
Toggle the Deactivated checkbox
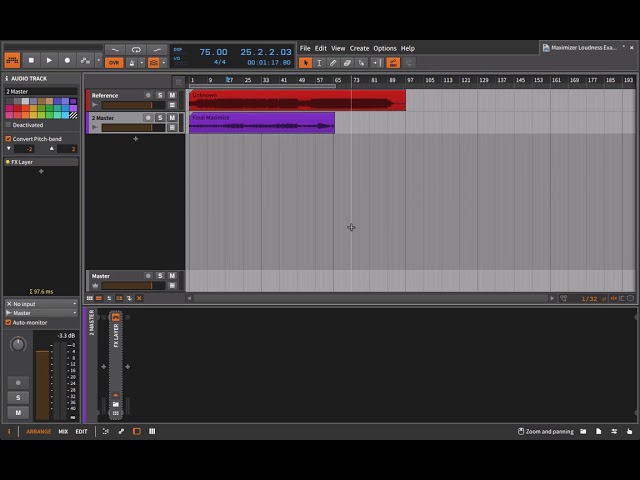8,125
